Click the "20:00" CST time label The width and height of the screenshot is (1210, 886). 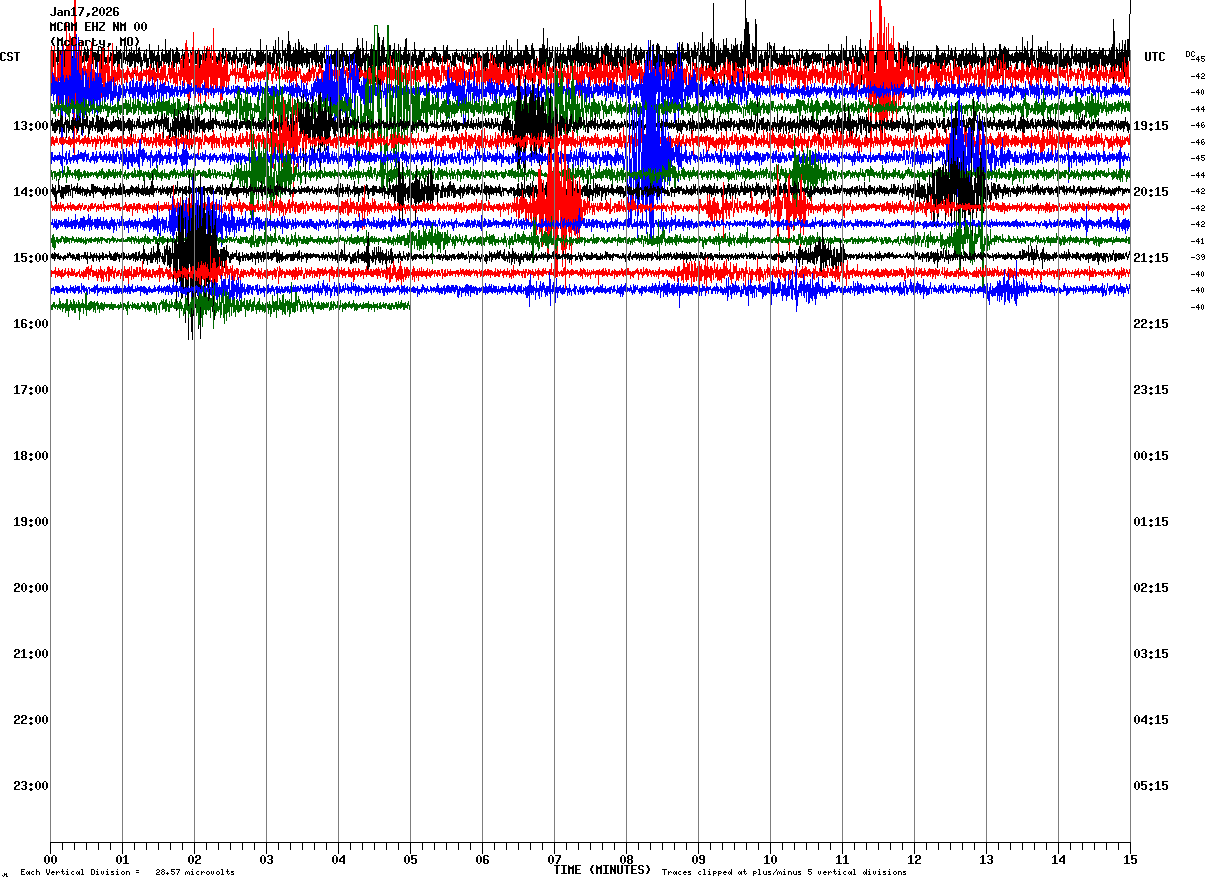point(31,588)
